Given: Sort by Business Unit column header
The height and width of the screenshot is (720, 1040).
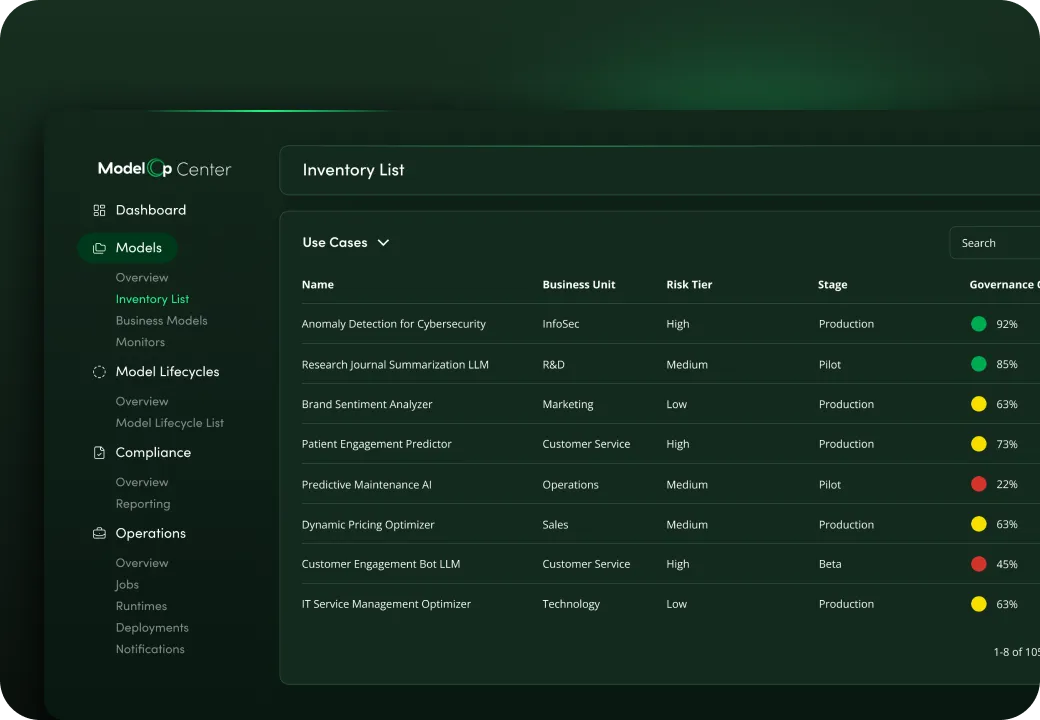Looking at the screenshot, I should click(578, 284).
